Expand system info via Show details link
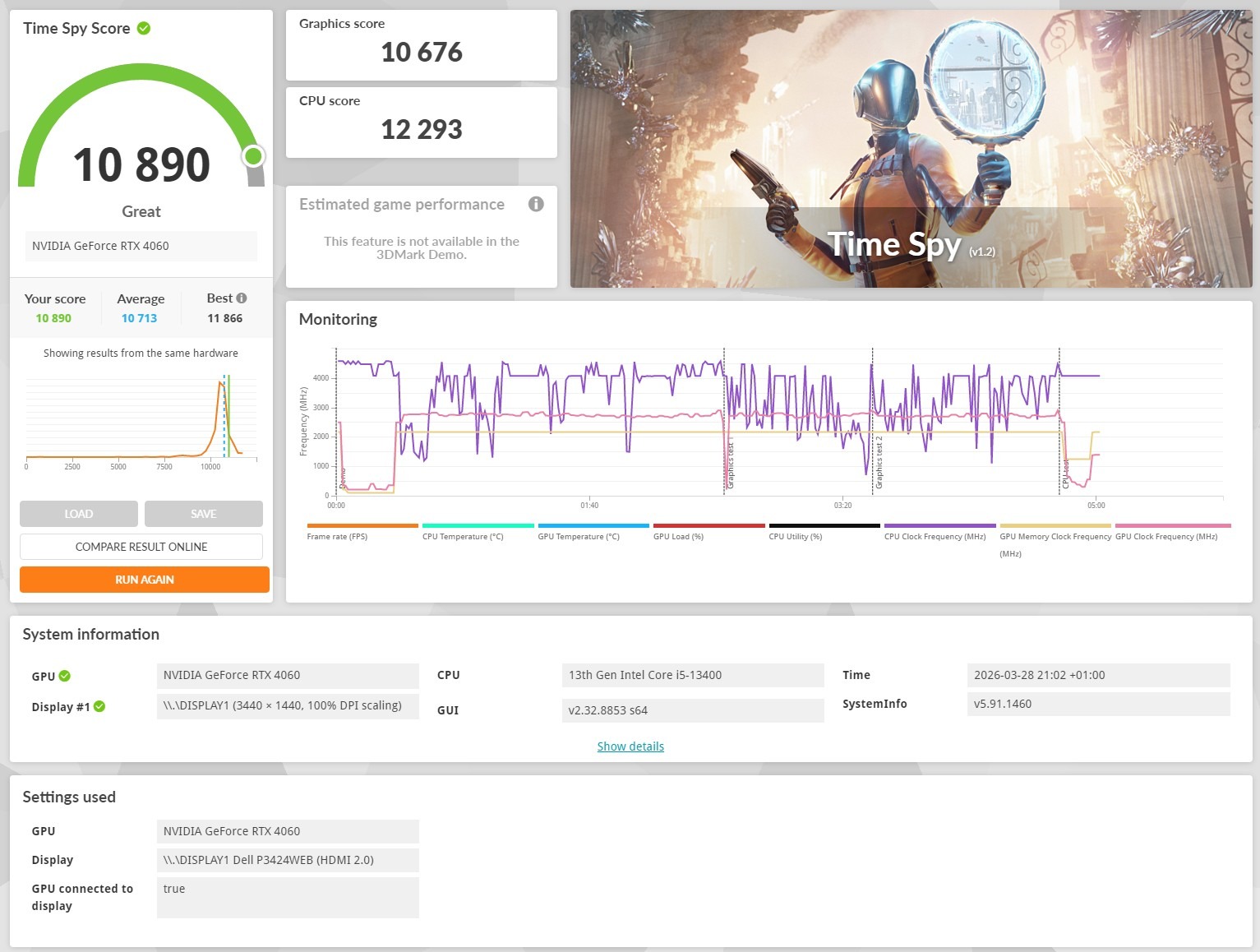 pyautogui.click(x=630, y=746)
